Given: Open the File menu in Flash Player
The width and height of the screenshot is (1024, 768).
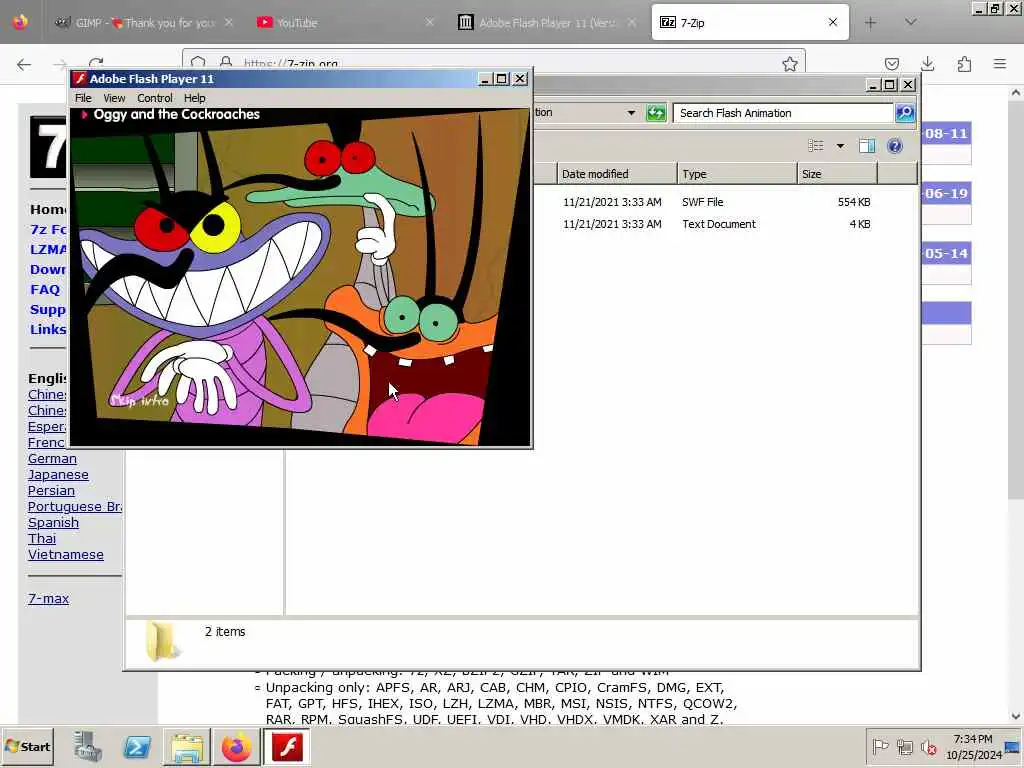Looking at the screenshot, I should click(x=83, y=98).
